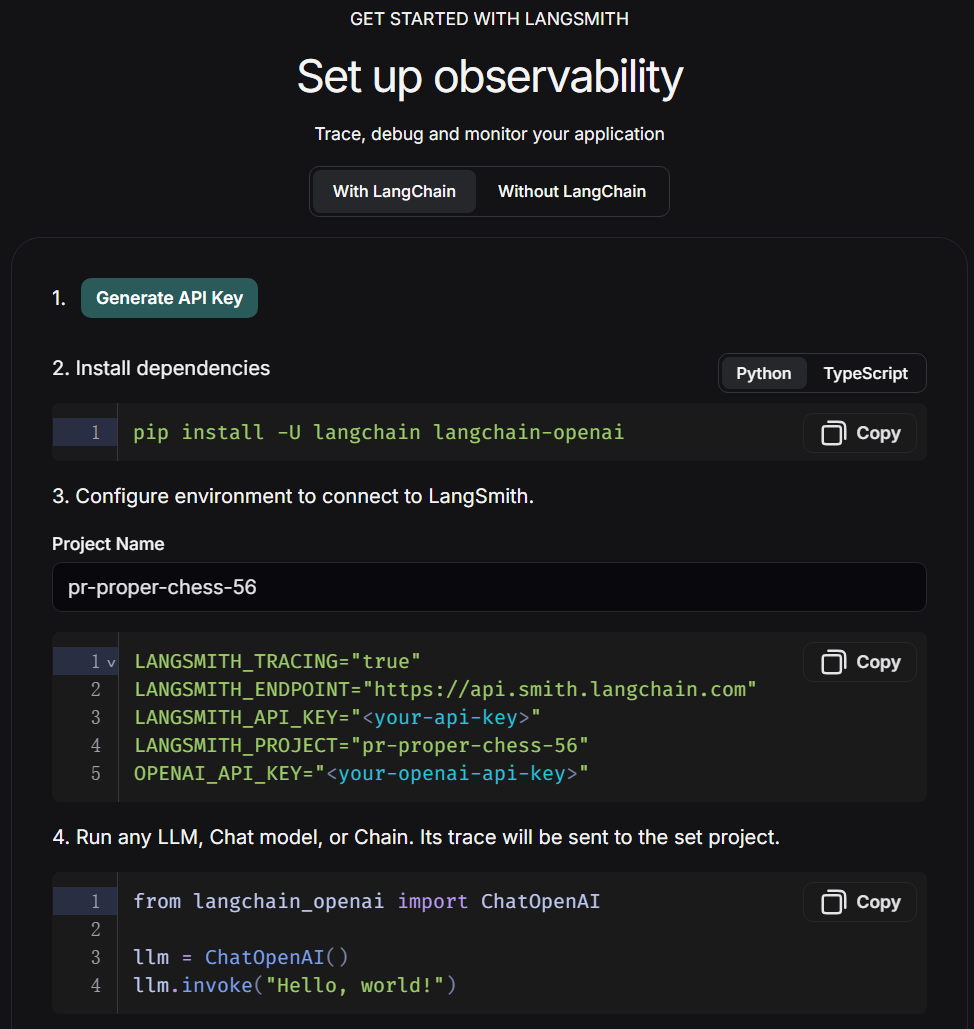Image resolution: width=974 pixels, height=1029 pixels.
Task: Copy the LangSmith environment variables block
Action: pyautogui.click(x=860, y=662)
